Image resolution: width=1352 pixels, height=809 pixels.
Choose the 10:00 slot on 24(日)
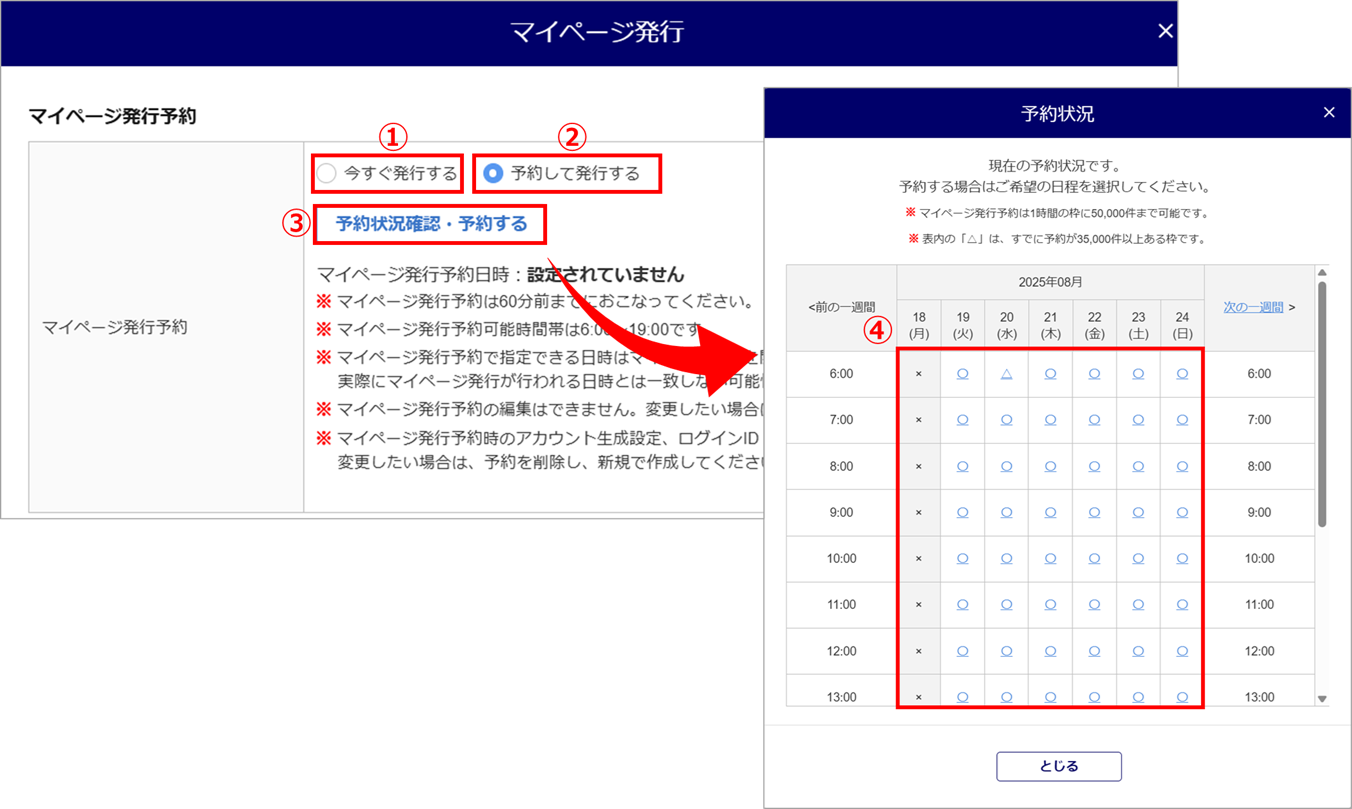point(1182,559)
